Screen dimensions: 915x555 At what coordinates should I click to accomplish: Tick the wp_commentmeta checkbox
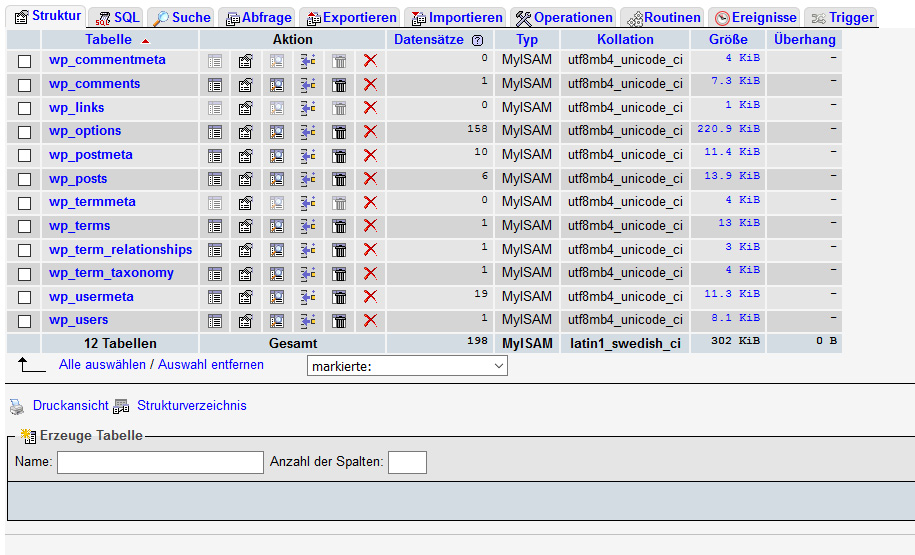[x=25, y=61]
